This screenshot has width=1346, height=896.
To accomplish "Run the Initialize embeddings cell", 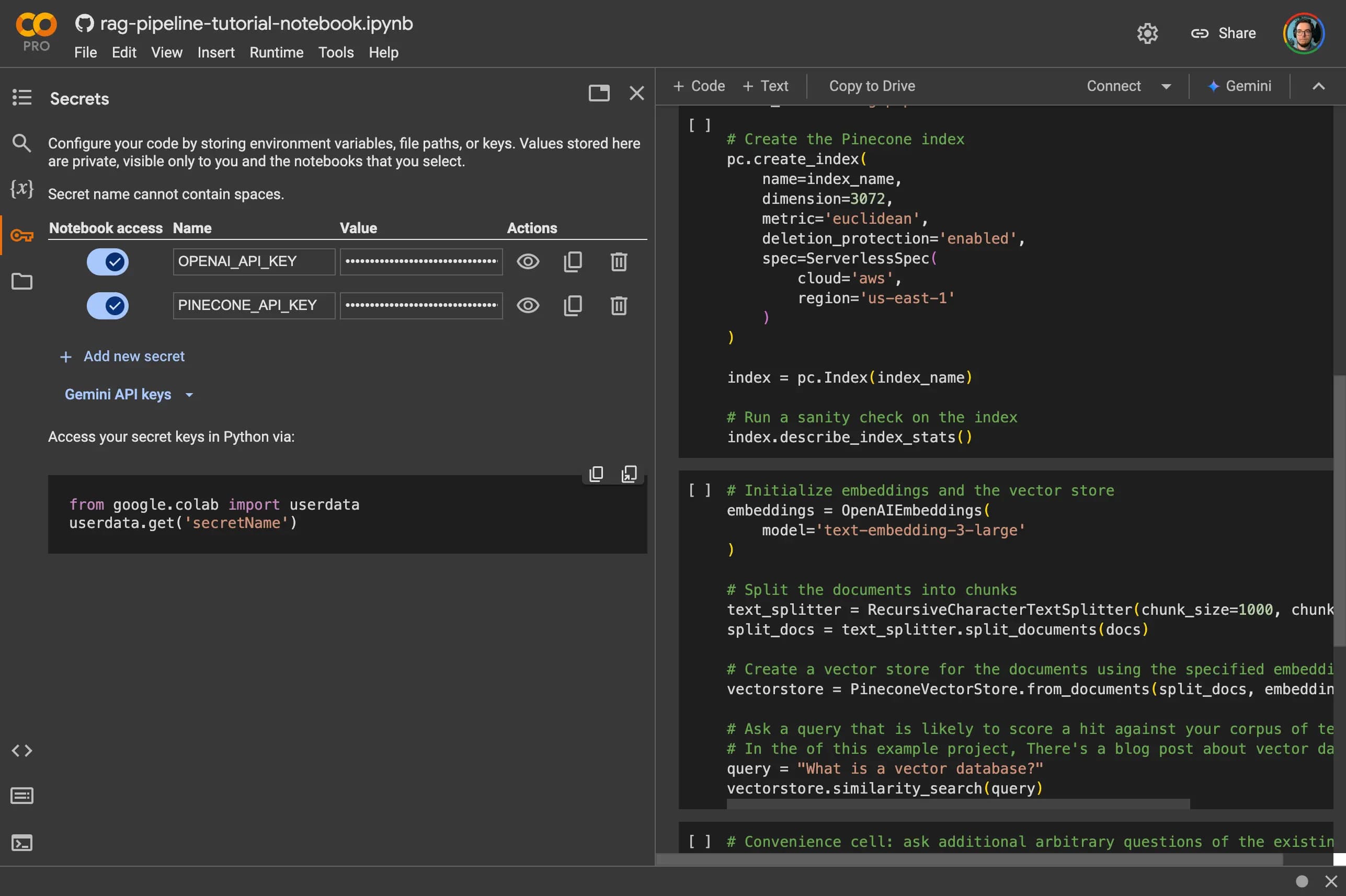I will pos(699,490).
